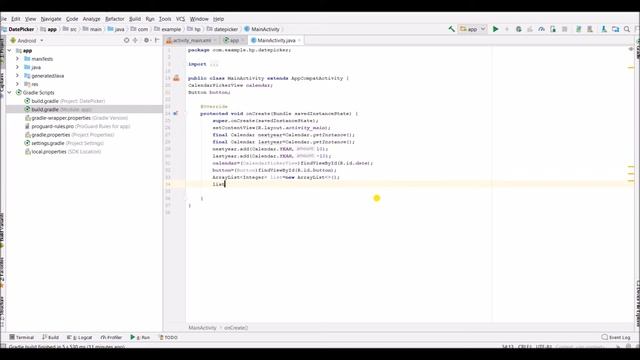Screen dimensions: 640x360
Task: Close the MainActivity.java tab
Action: 299,40
